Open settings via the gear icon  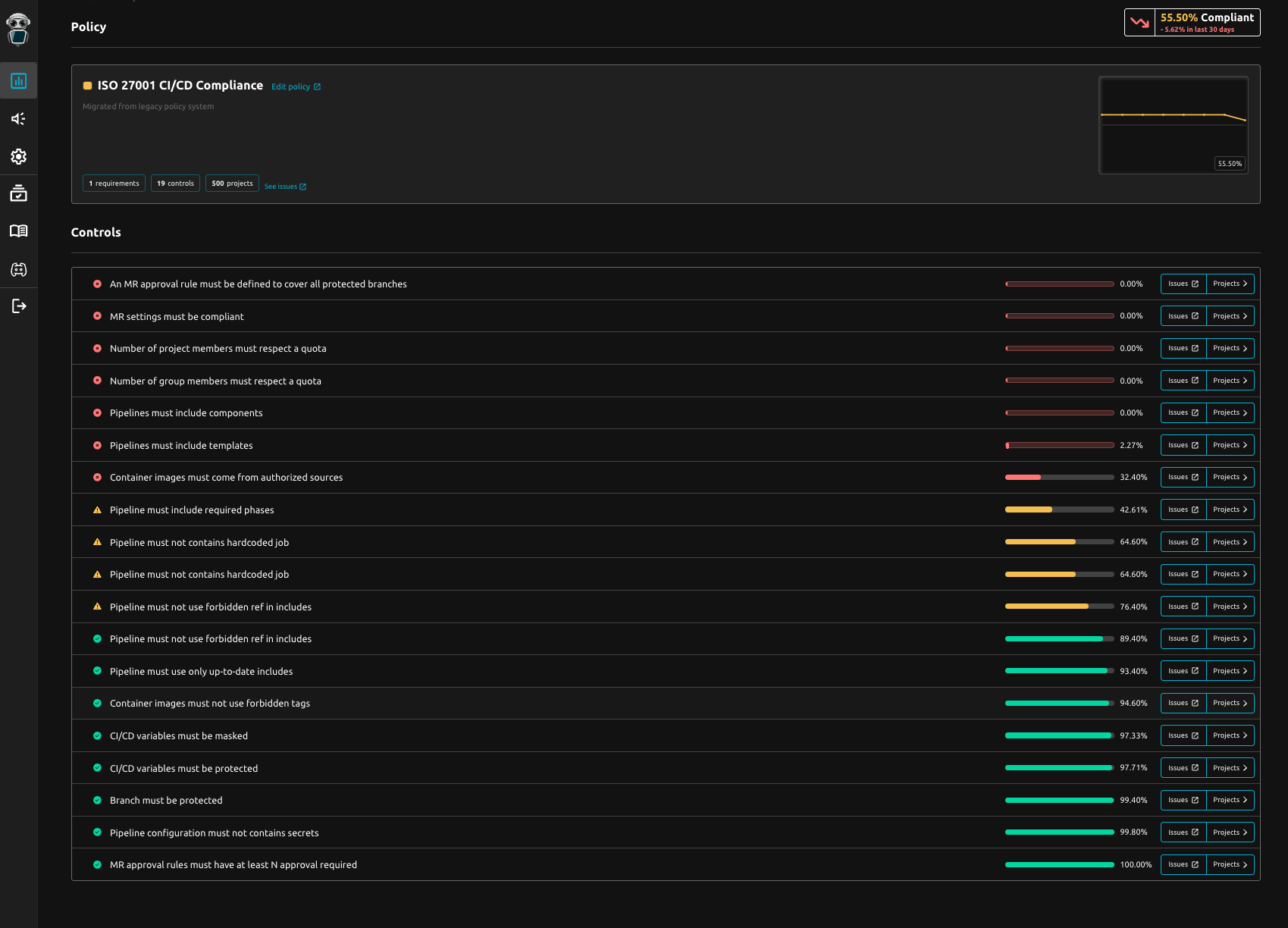(18, 156)
